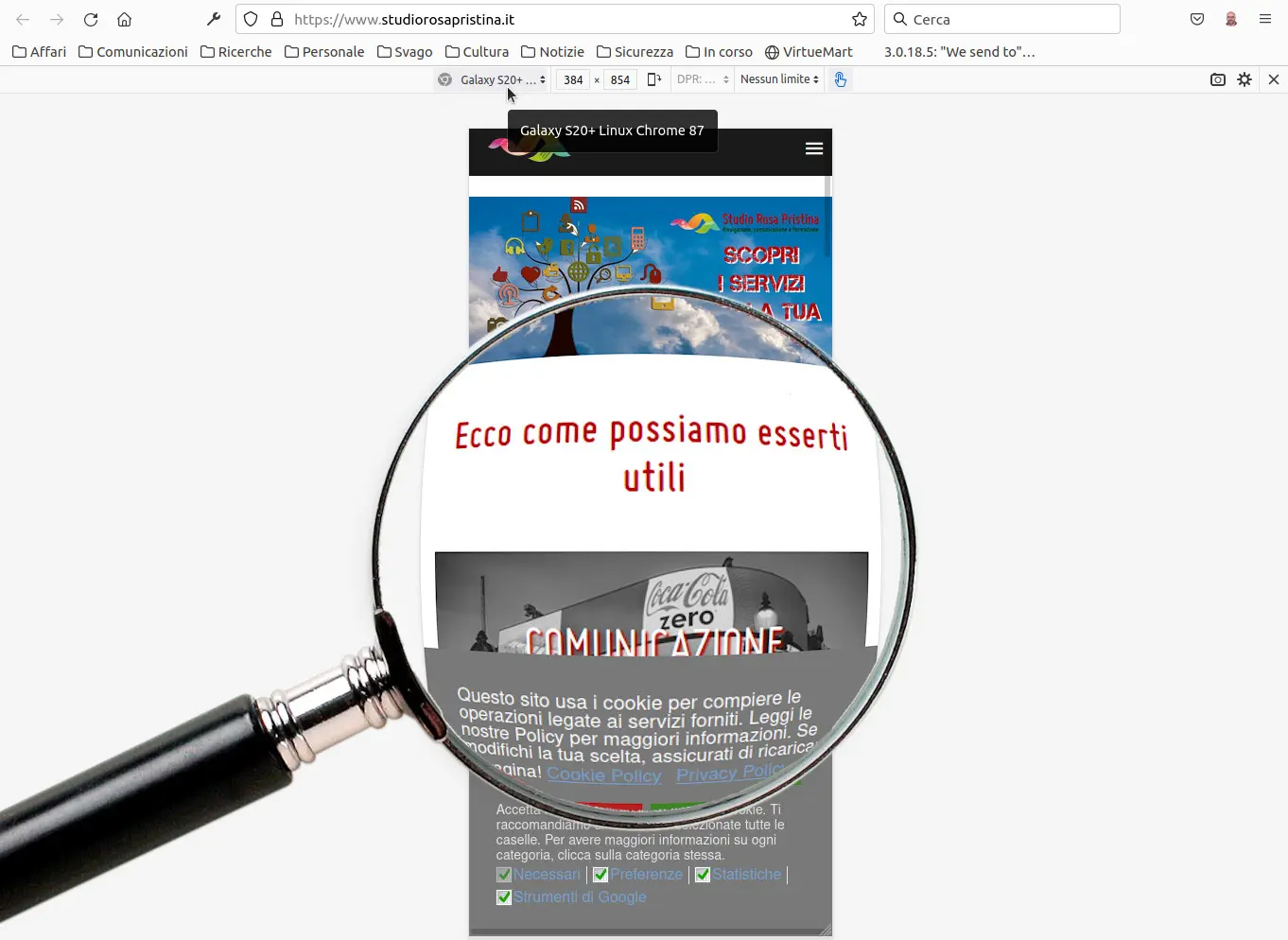The height and width of the screenshot is (940, 1288).
Task: Open the Pocket save icon
Action: click(x=1197, y=19)
